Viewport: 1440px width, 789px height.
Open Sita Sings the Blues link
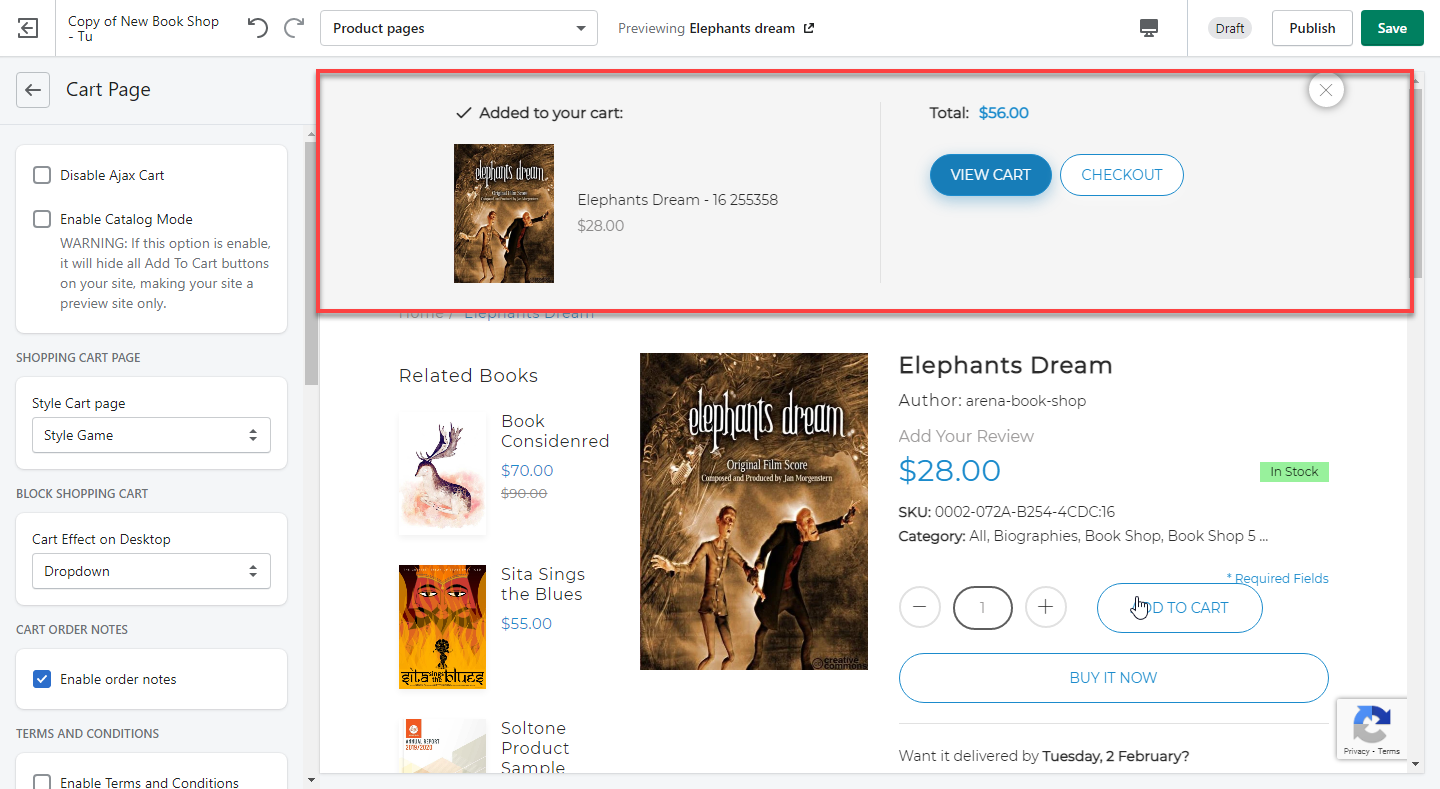(543, 584)
